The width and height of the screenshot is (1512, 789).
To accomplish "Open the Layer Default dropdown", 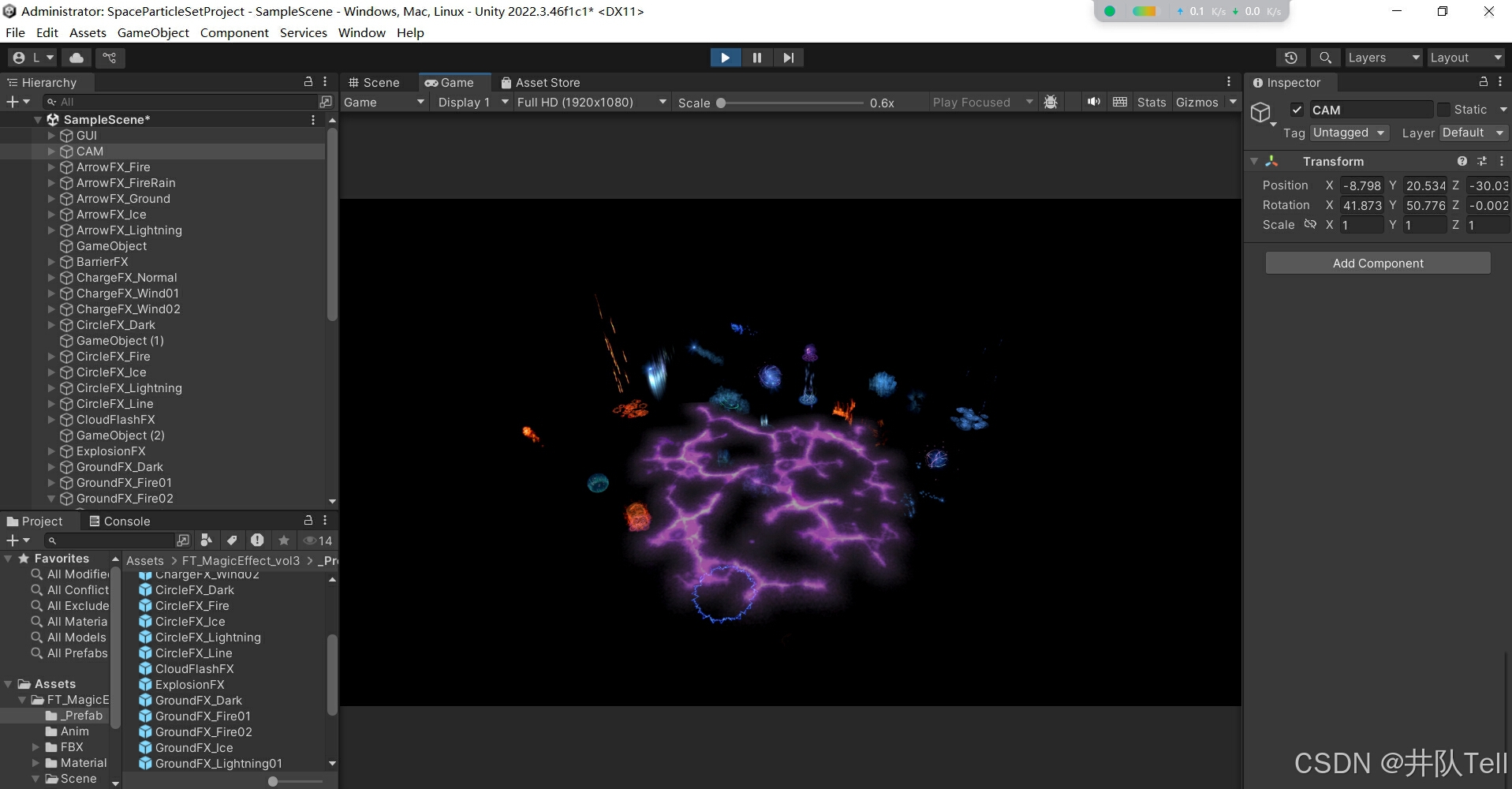I will click(1474, 133).
